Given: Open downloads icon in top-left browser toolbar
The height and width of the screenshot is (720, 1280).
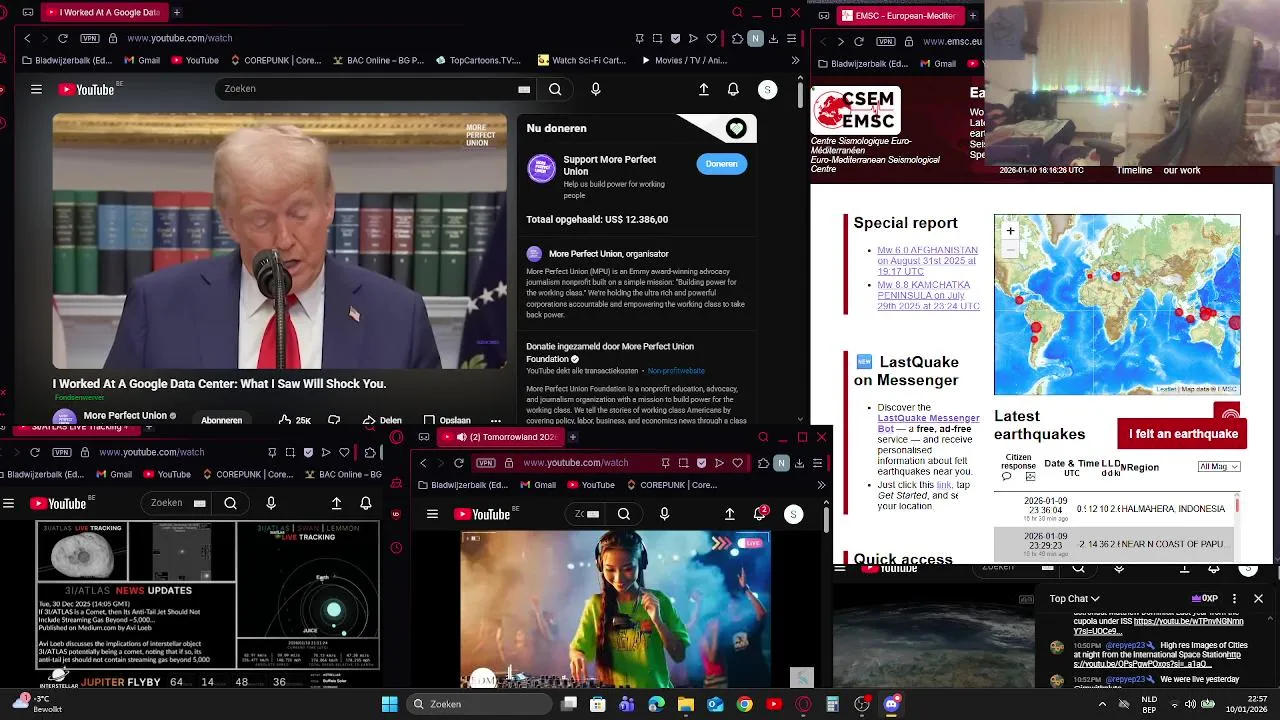Looking at the screenshot, I should (x=773, y=38).
